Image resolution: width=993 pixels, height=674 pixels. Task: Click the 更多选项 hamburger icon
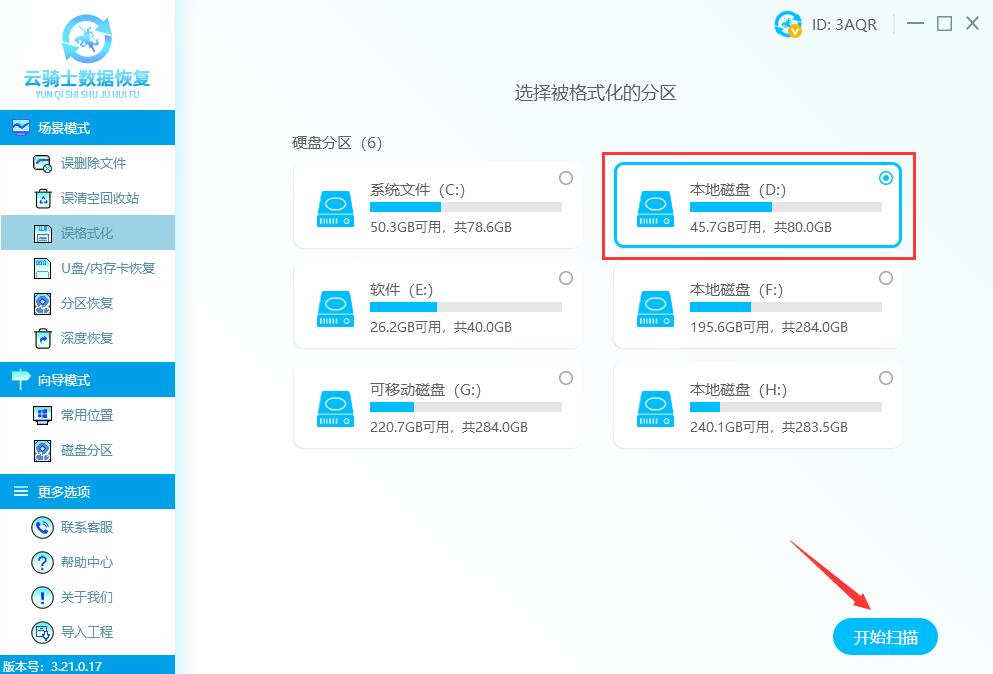pyautogui.click(x=21, y=492)
